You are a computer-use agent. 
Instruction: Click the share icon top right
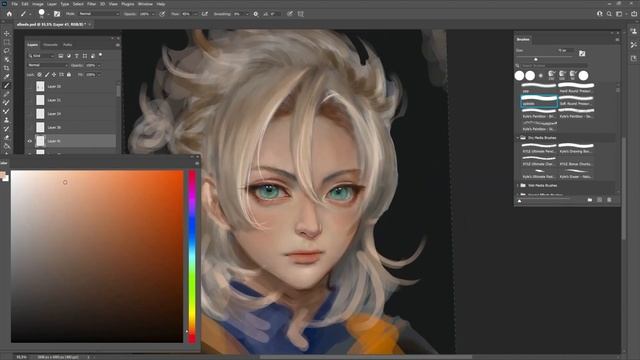pyautogui.click(x=634, y=14)
